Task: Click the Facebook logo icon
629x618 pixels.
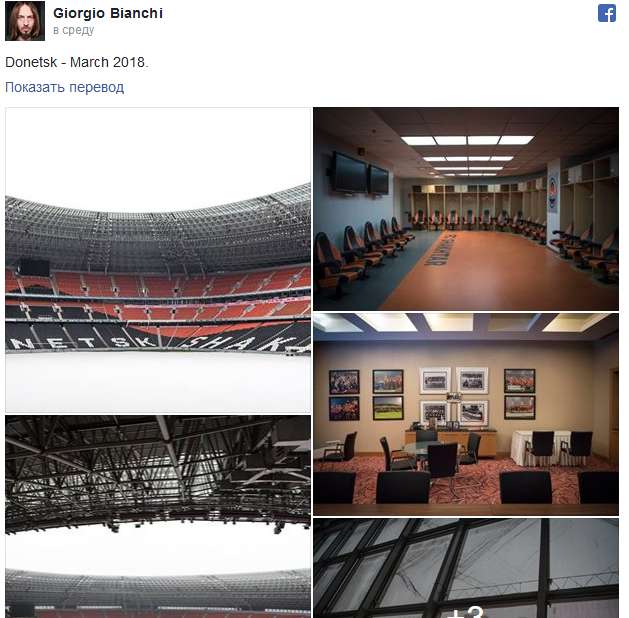Action: pyautogui.click(x=607, y=13)
